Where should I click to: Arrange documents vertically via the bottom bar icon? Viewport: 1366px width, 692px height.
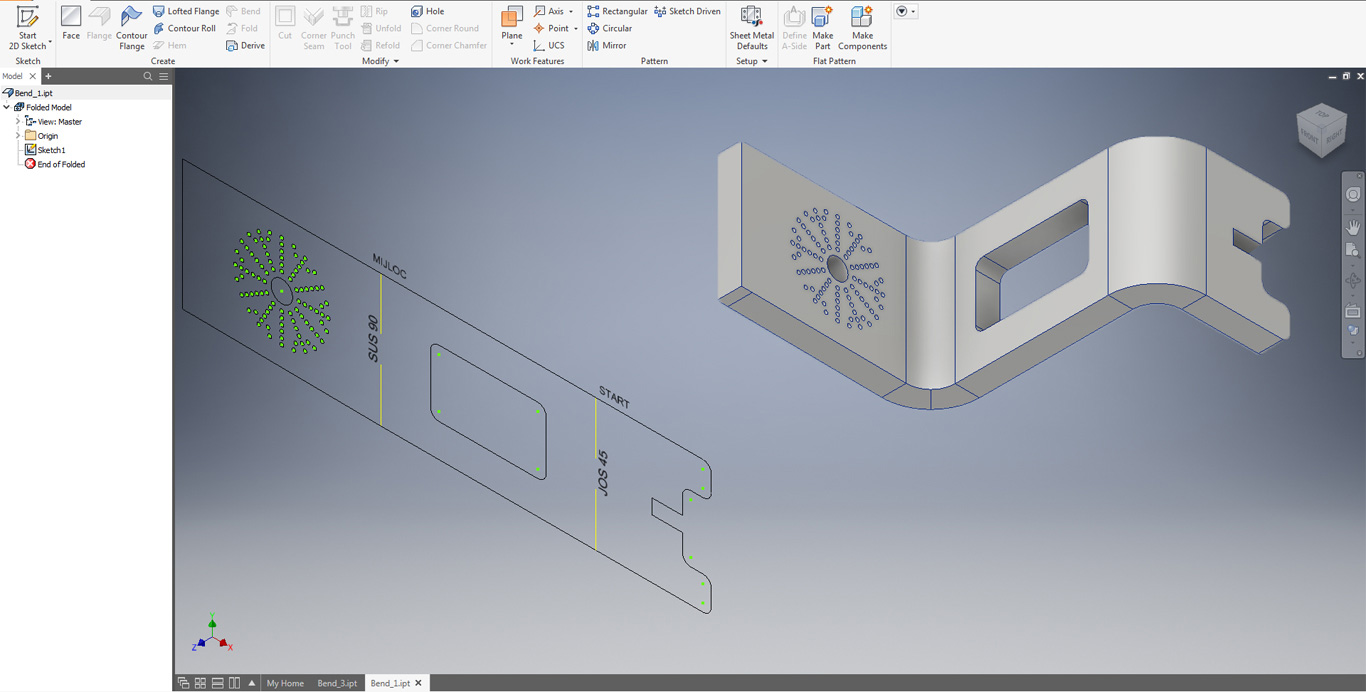click(x=234, y=683)
